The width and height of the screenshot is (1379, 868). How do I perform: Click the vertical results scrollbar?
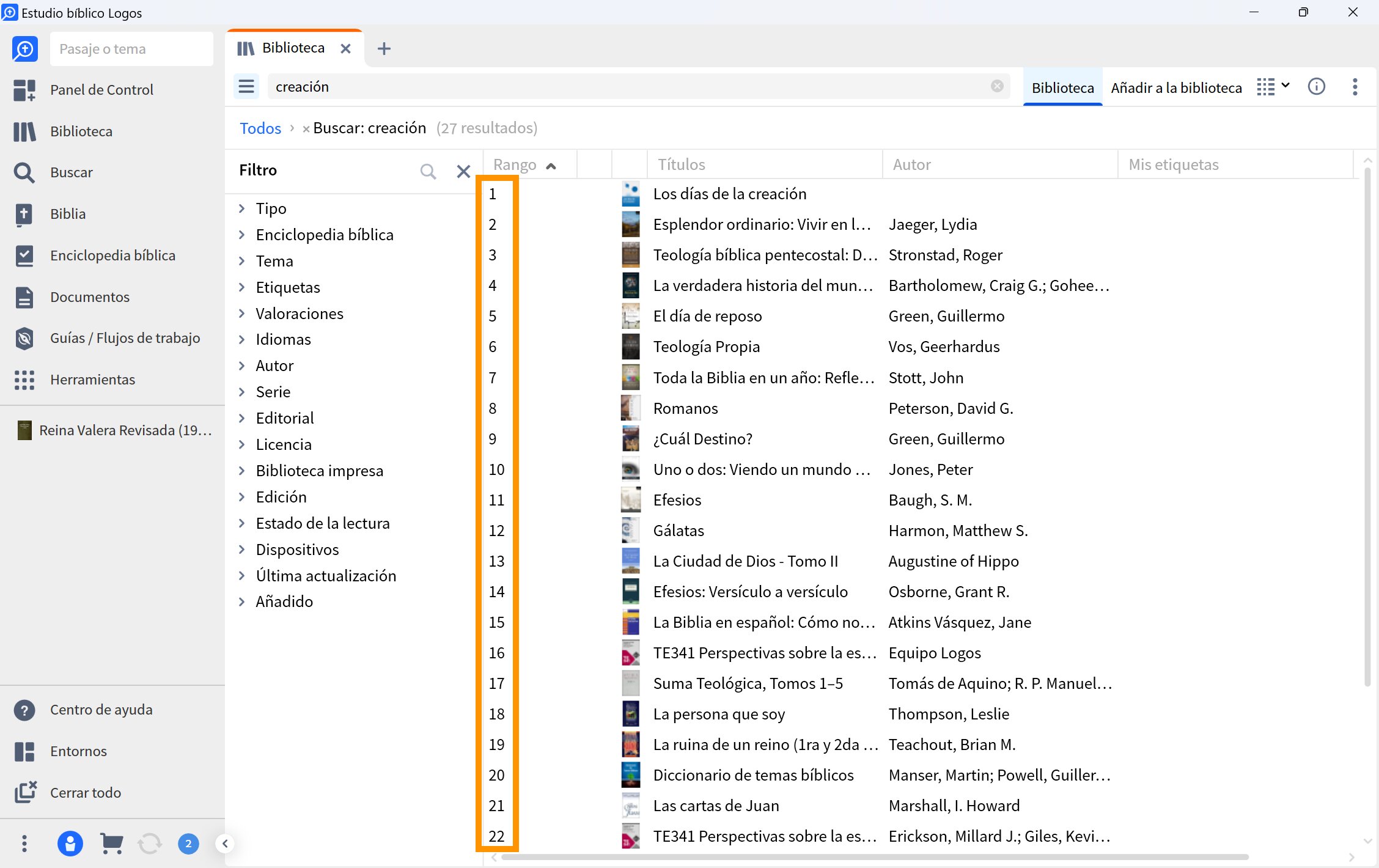click(1367, 428)
